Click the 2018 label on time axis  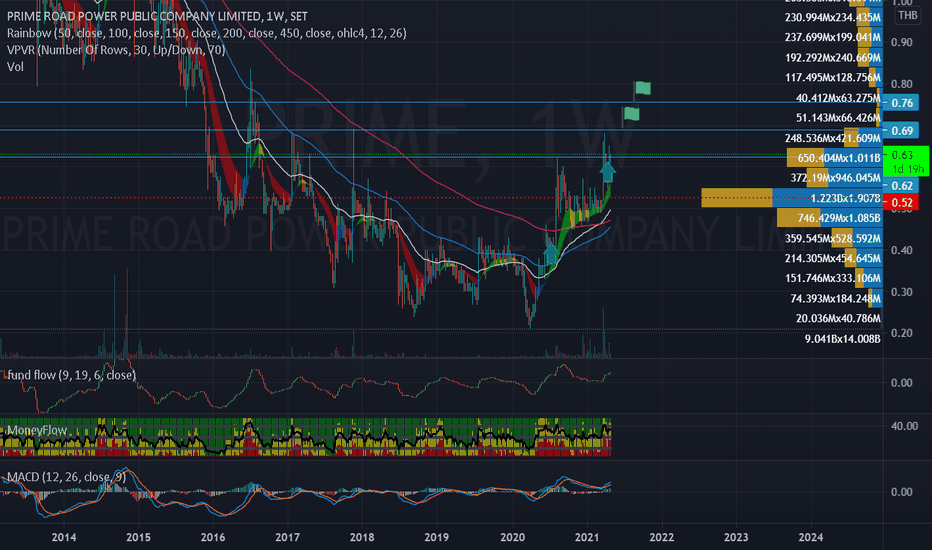tap(362, 538)
